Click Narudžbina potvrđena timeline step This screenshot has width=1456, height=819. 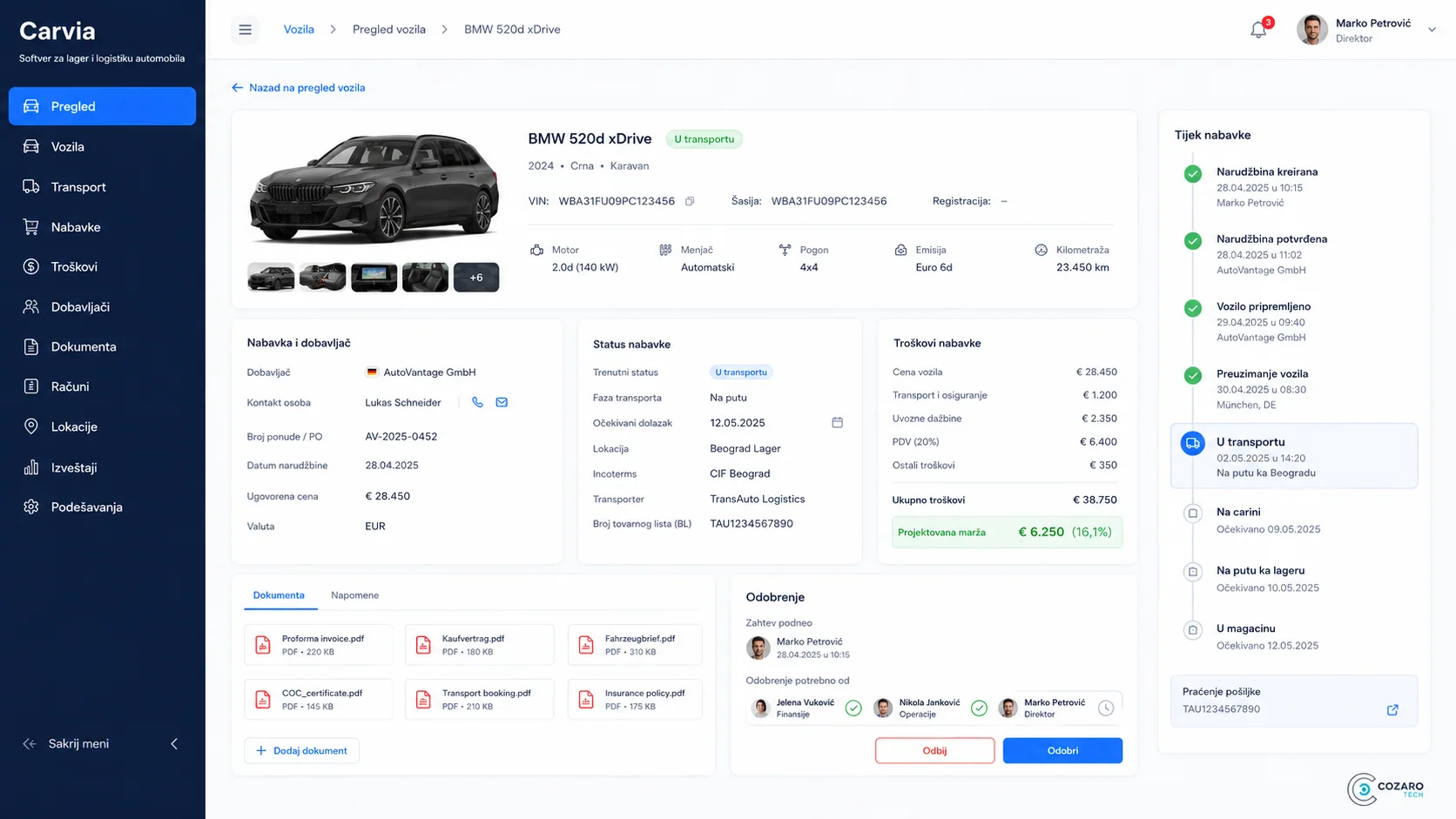coord(1271,239)
